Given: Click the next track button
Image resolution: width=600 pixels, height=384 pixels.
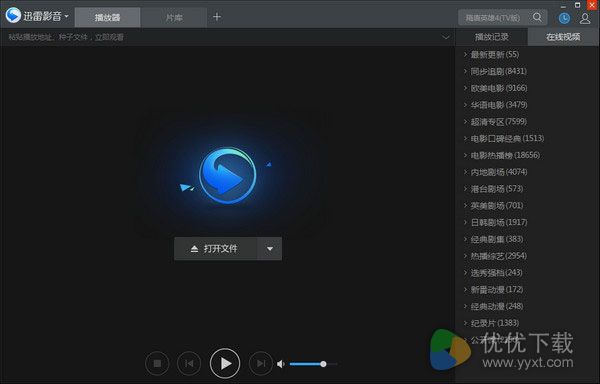Looking at the screenshot, I should point(261,363).
